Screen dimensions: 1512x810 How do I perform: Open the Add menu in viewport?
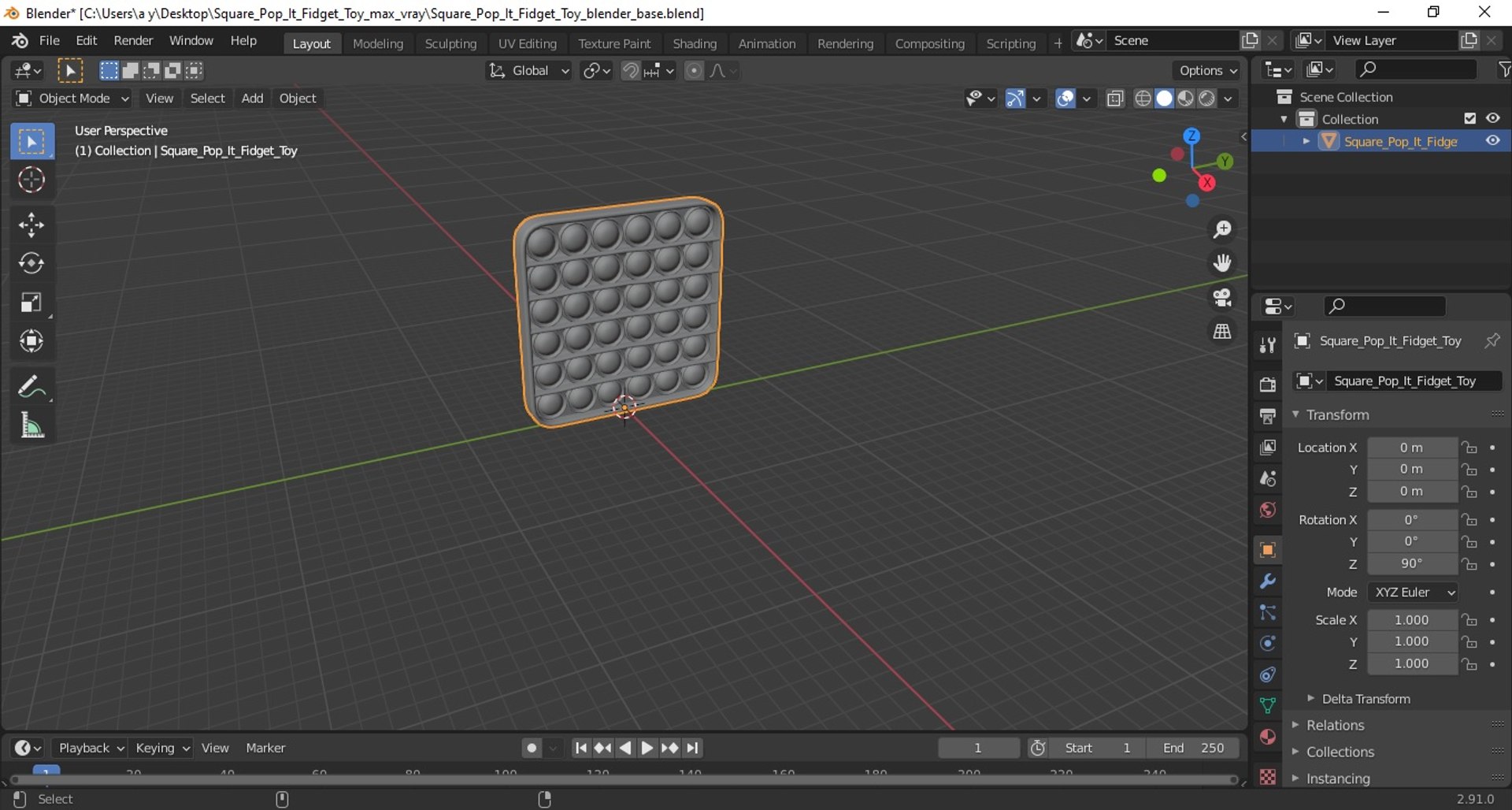(252, 98)
